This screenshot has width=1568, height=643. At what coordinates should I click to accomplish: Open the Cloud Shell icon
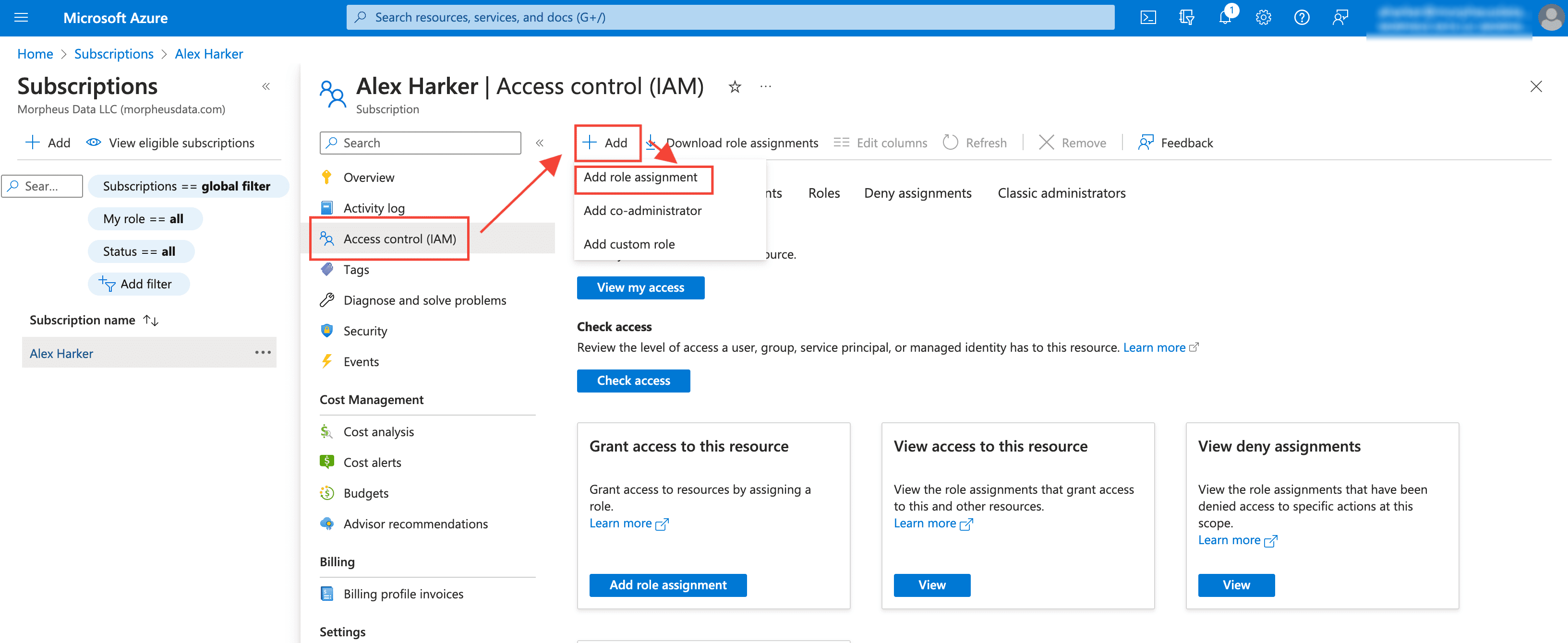click(x=1147, y=18)
